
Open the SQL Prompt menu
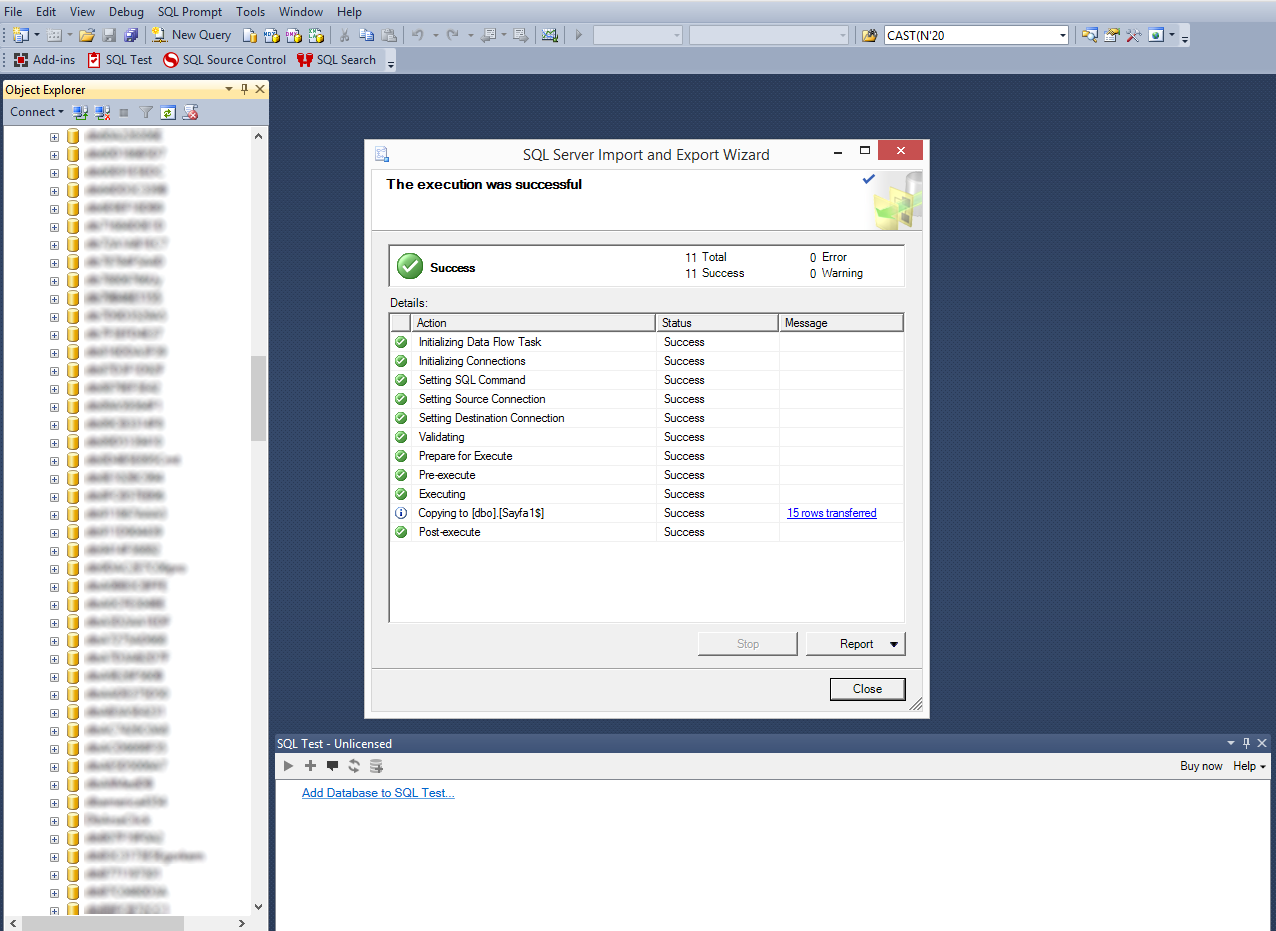pos(190,12)
